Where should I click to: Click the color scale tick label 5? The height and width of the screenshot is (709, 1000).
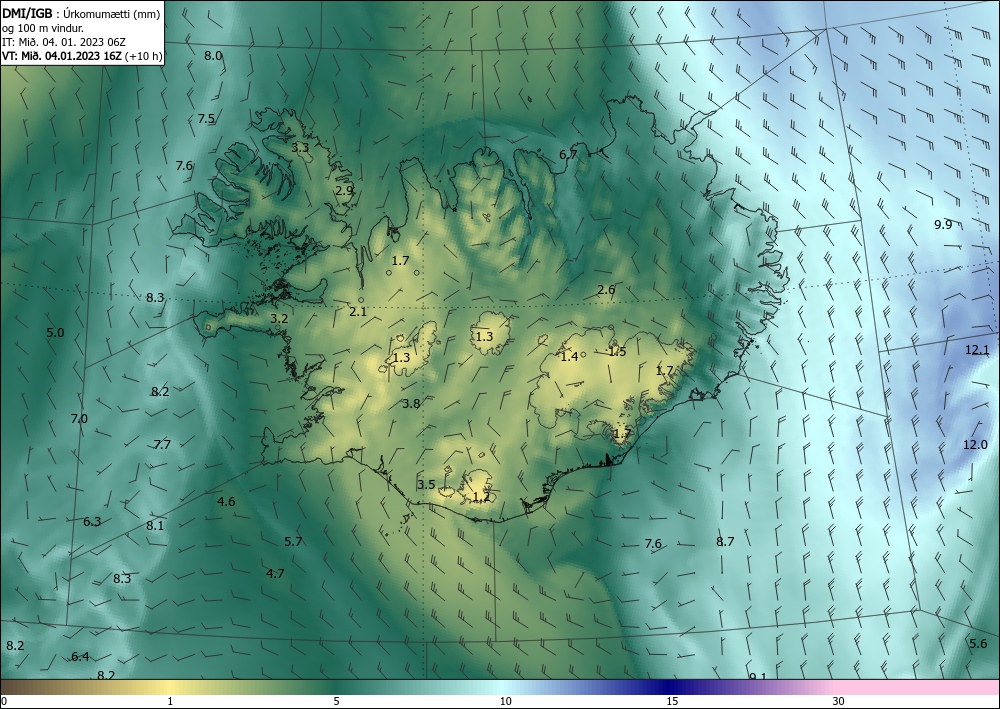pyautogui.click(x=336, y=702)
